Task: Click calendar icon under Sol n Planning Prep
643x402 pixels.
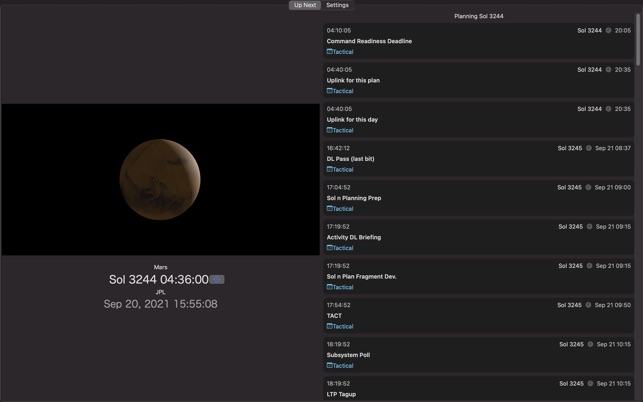Action: click(329, 209)
